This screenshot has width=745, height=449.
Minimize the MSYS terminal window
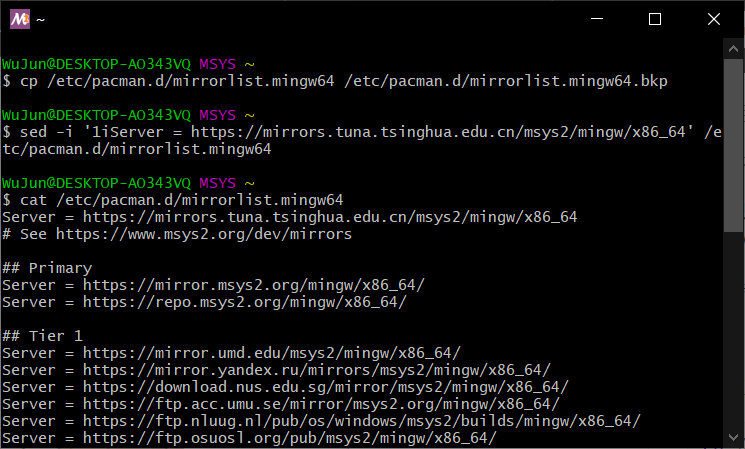[x=597, y=19]
